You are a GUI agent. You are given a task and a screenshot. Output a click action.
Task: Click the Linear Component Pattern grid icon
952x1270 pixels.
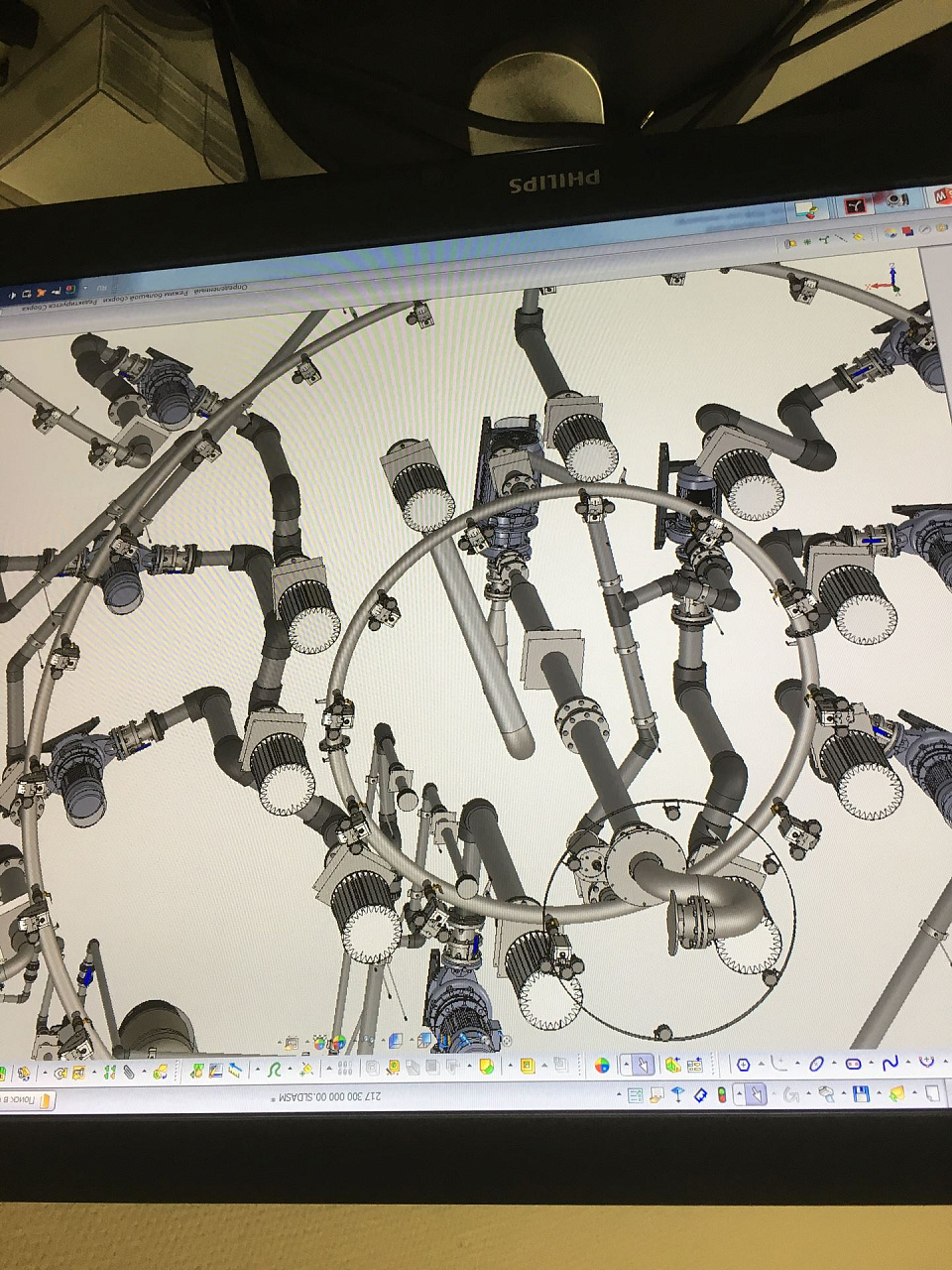(x=345, y=1069)
